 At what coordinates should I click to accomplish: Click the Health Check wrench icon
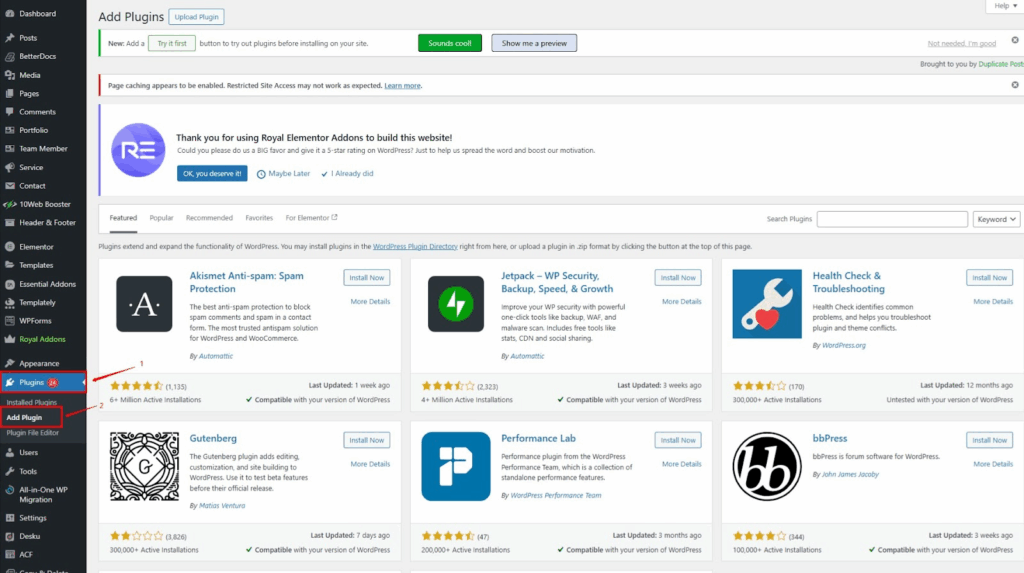767,304
